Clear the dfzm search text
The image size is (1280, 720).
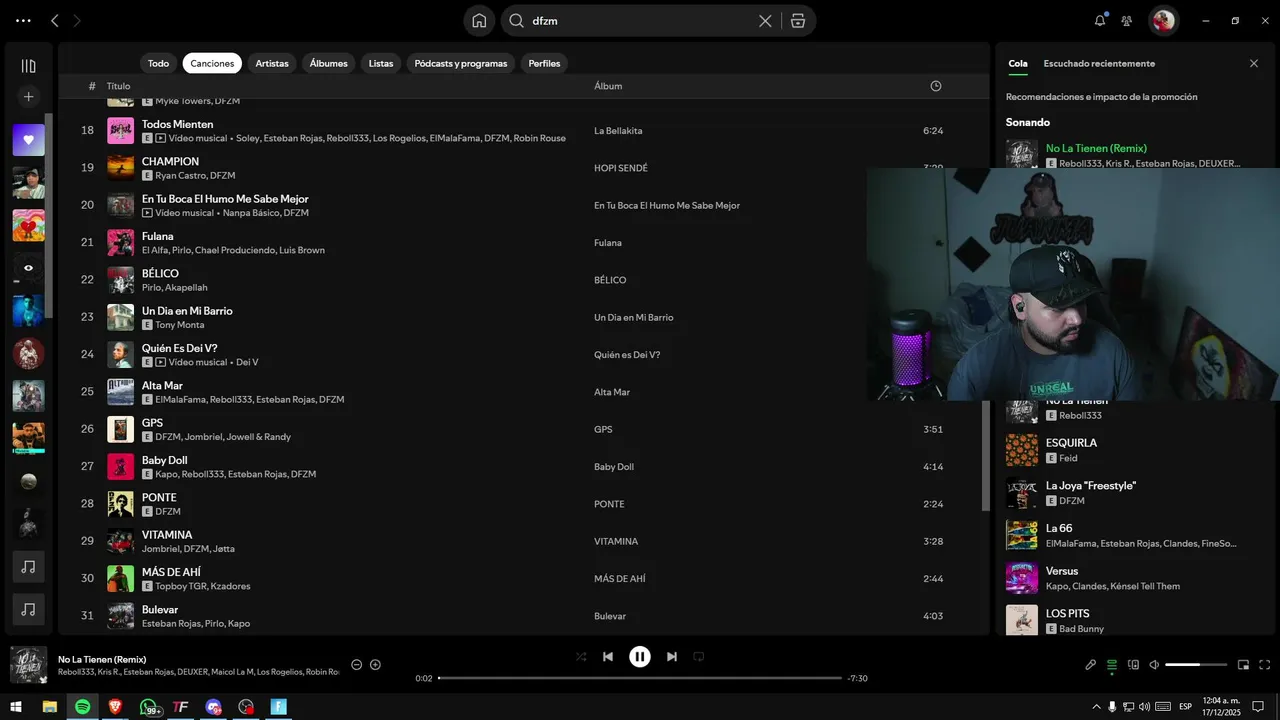pyautogui.click(x=765, y=21)
